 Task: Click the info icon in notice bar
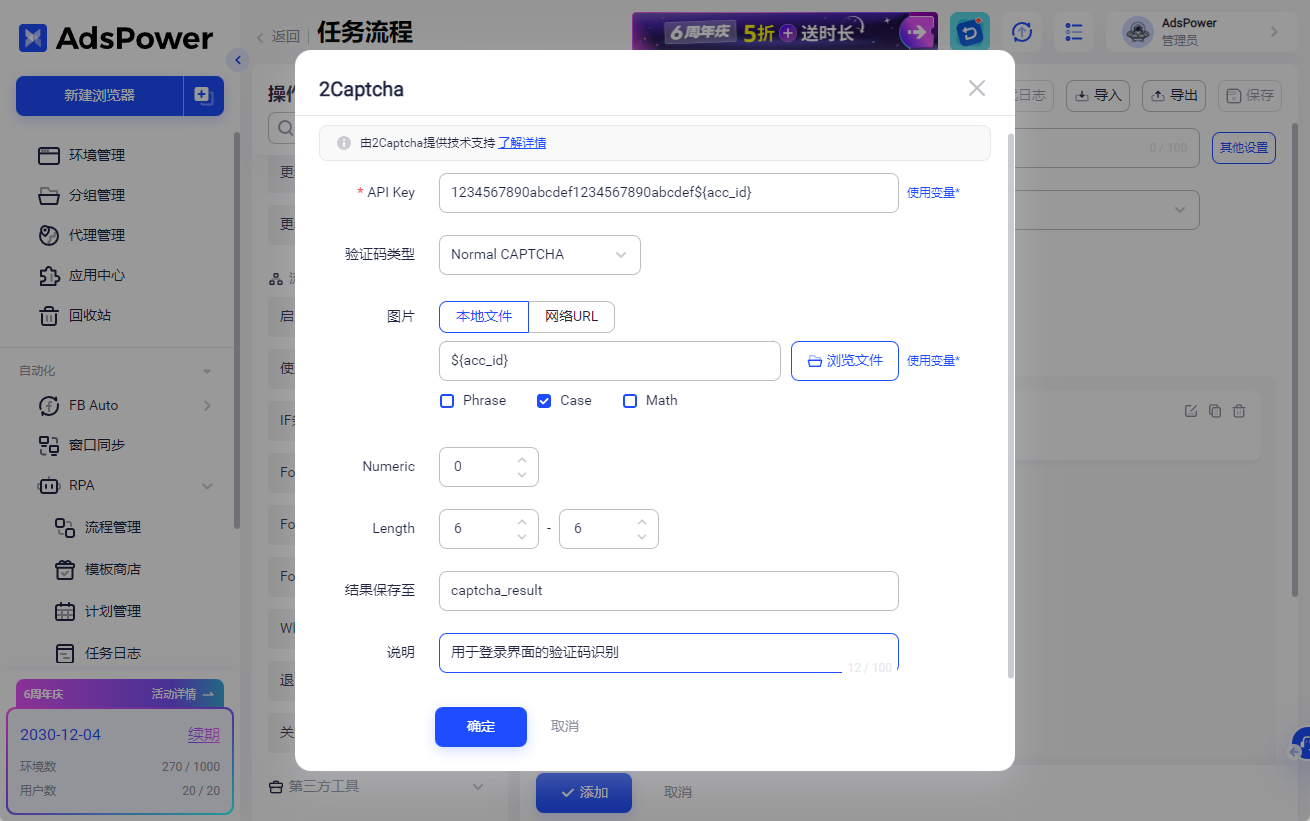pyautogui.click(x=343, y=143)
